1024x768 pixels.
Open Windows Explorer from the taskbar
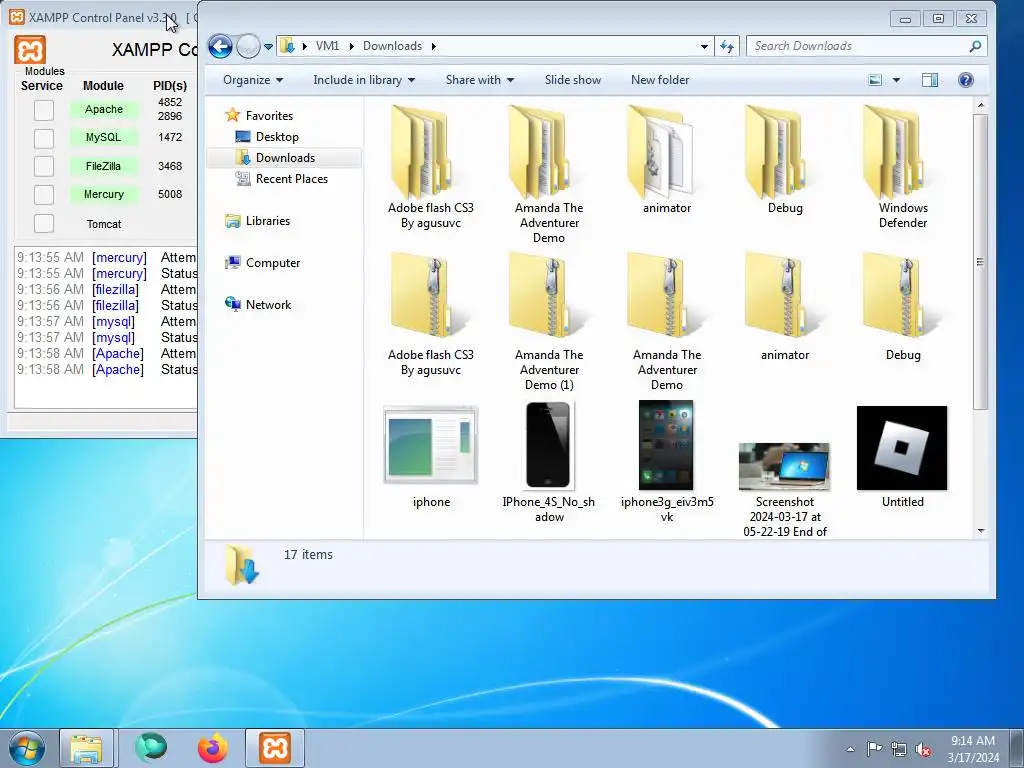(x=86, y=748)
